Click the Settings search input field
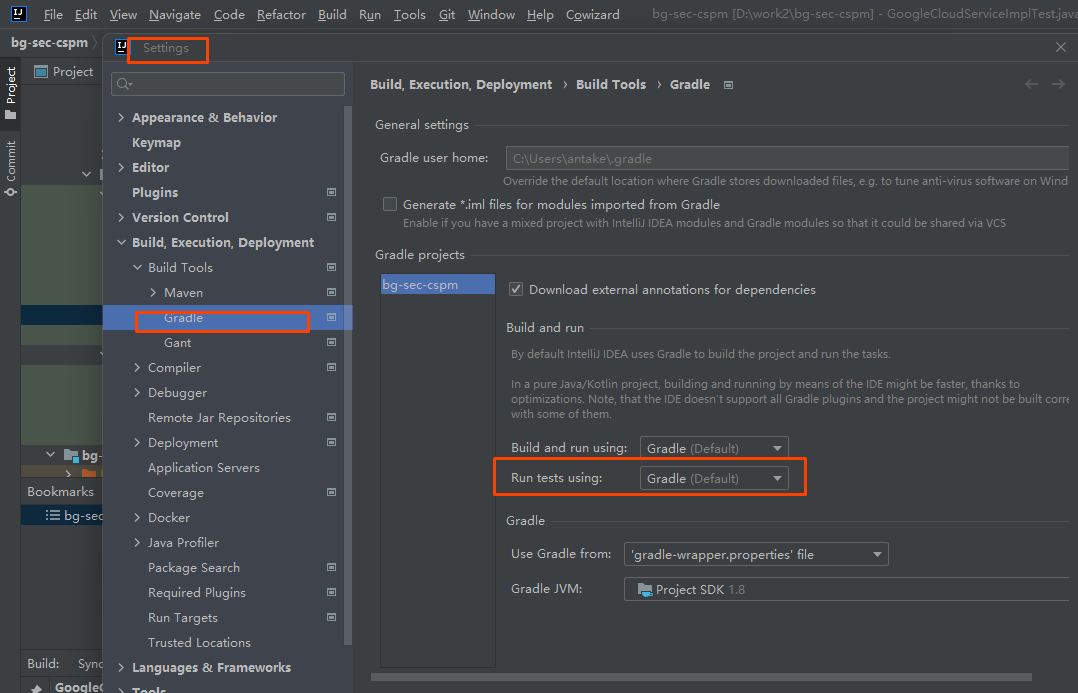Viewport: 1078px width, 693px height. click(228, 84)
